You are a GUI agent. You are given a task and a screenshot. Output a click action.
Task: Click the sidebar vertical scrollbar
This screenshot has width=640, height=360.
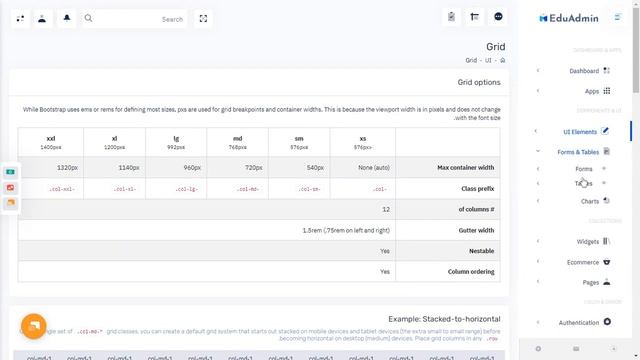coord(636,51)
